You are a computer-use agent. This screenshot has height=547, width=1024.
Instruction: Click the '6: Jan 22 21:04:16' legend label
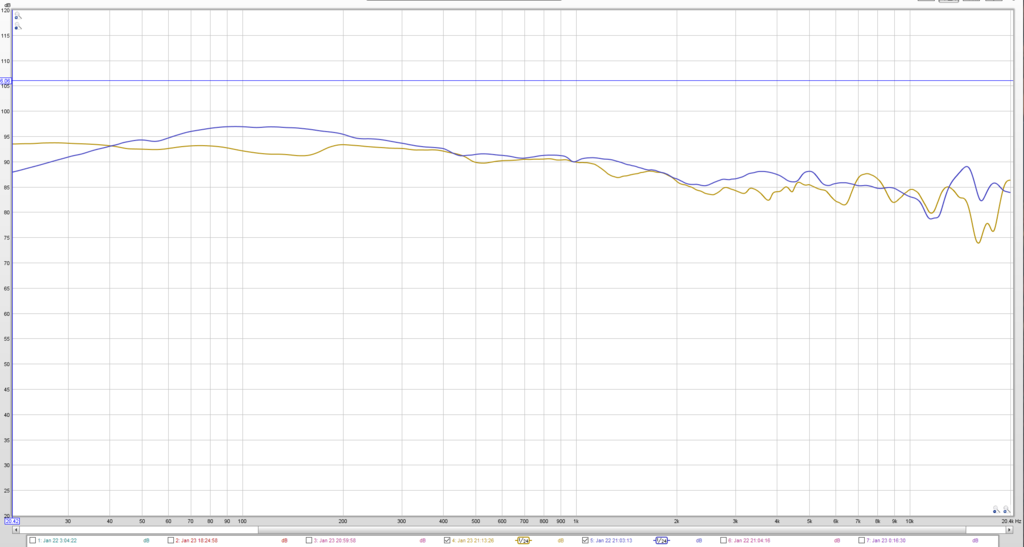(x=750, y=540)
